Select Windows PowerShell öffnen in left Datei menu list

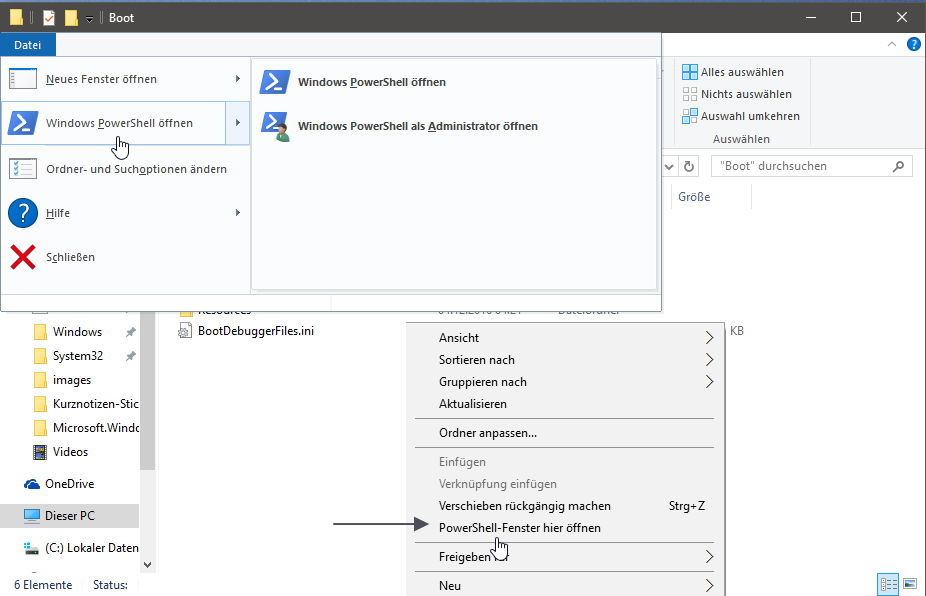114,123
